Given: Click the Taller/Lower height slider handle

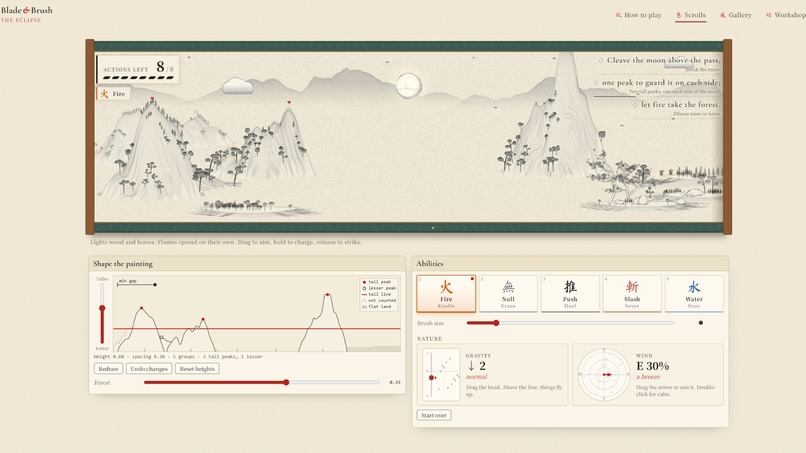Looking at the screenshot, I should click(x=102, y=308).
